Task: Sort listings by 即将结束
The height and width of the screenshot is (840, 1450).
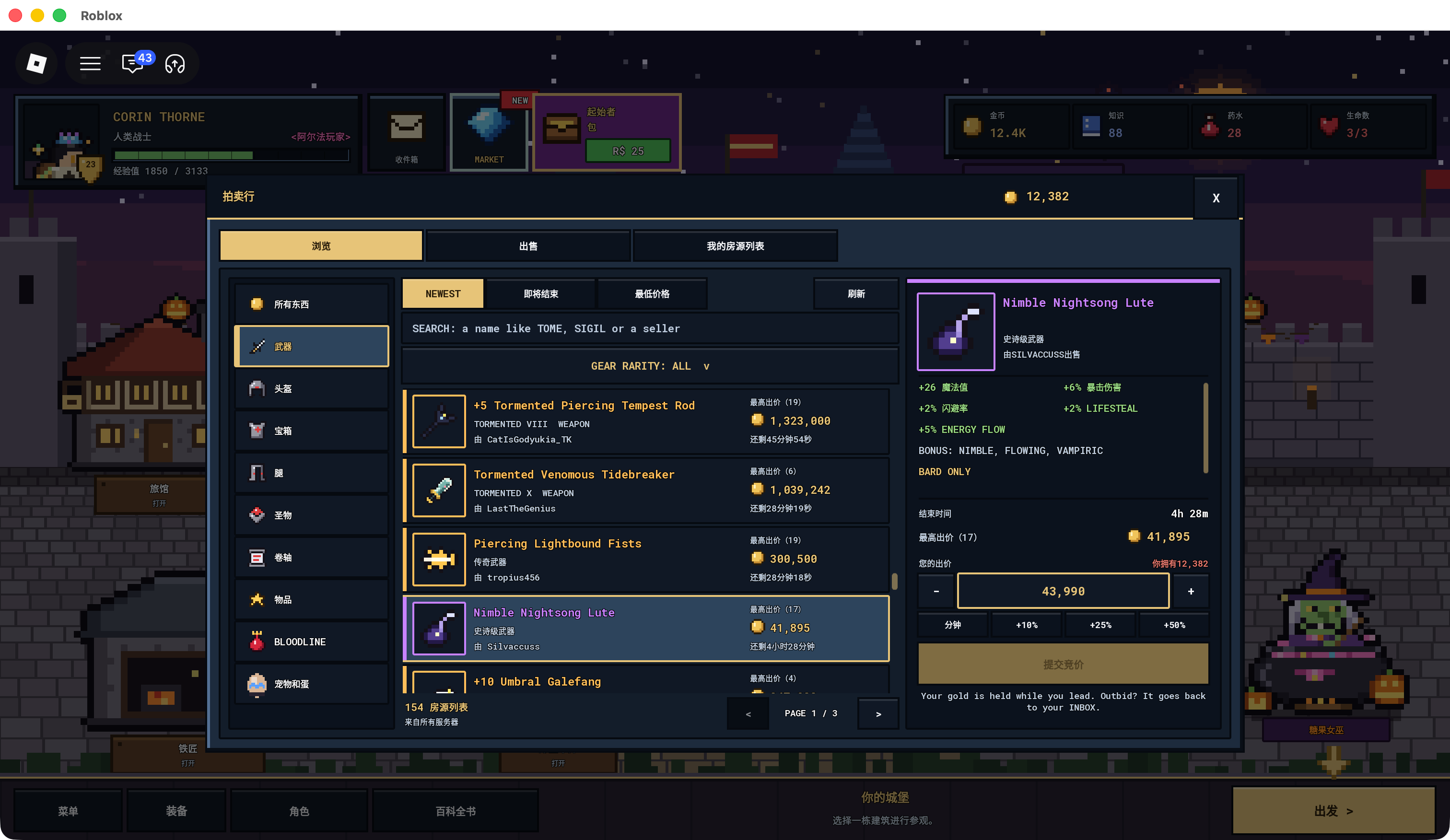Action: pos(540,293)
